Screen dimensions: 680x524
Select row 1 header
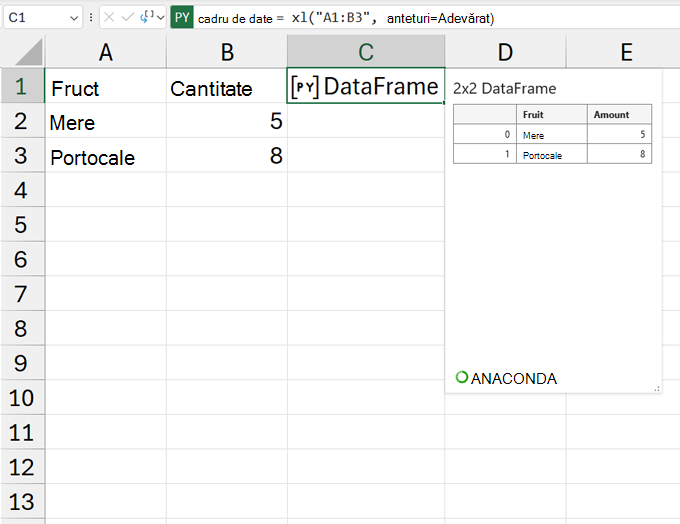pos(23,86)
